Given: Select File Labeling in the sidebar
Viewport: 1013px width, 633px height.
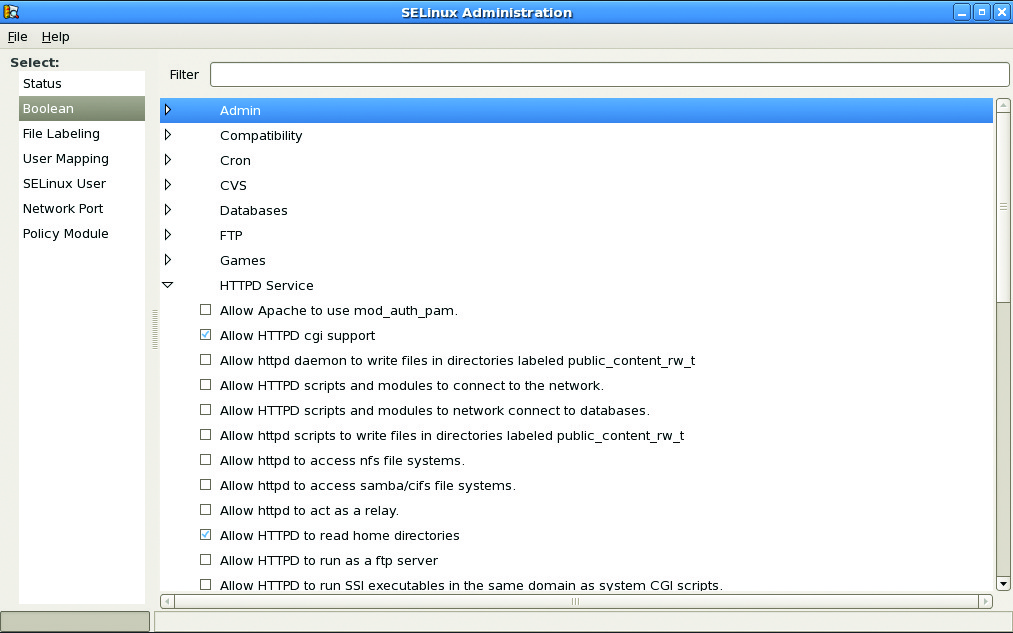Looking at the screenshot, I should (x=61, y=133).
